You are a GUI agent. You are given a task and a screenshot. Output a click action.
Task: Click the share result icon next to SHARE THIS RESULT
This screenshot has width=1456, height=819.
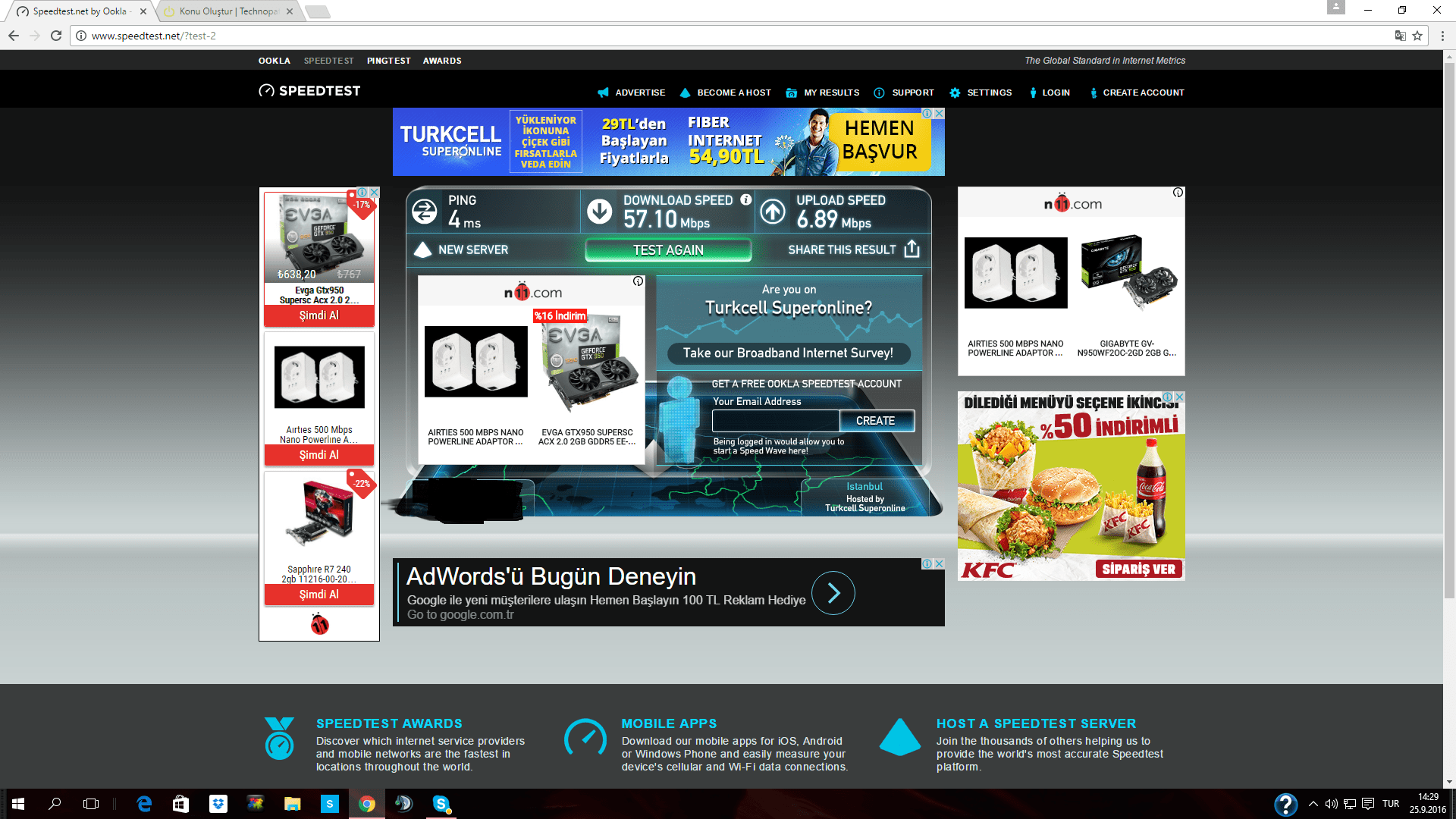pyautogui.click(x=912, y=249)
